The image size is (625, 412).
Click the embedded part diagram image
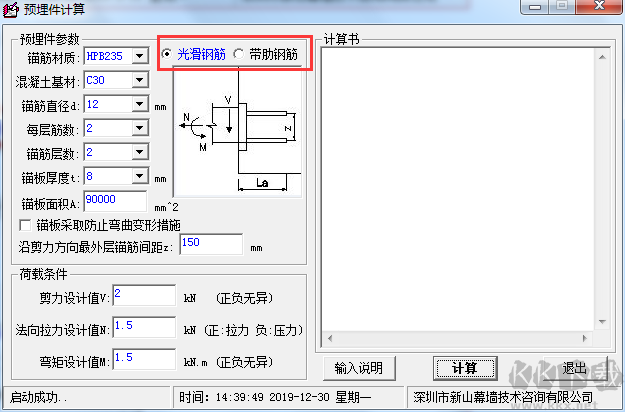pyautogui.click(x=238, y=132)
